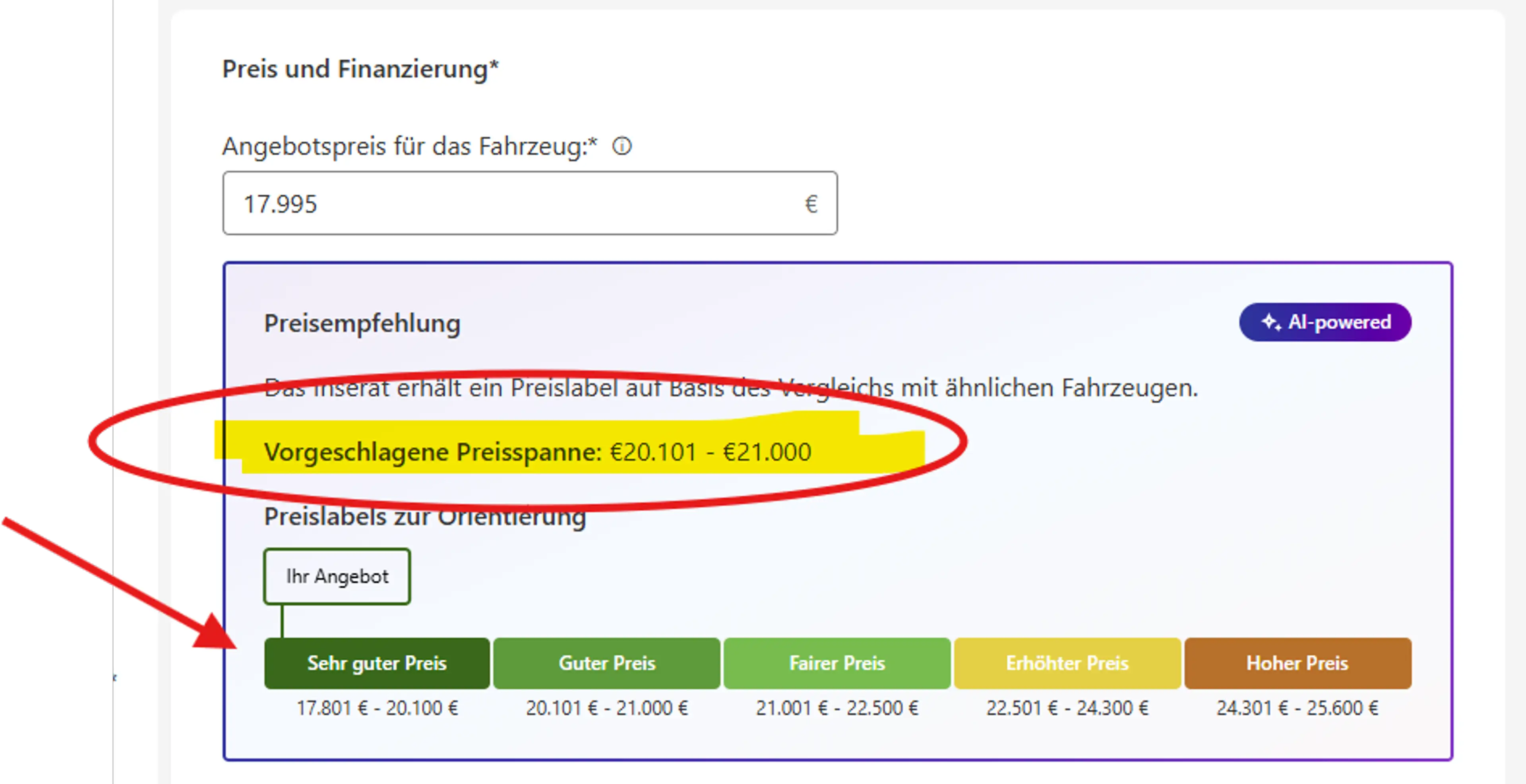
Task: Click the euro symbol in price field
Action: [x=811, y=204]
